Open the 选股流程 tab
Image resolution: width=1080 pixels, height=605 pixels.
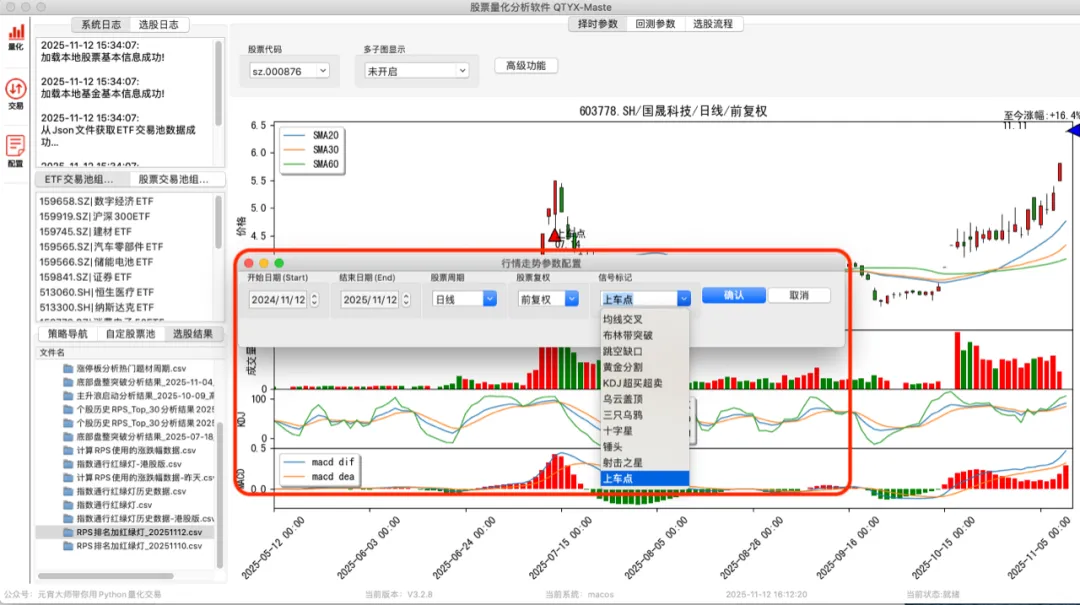[x=713, y=24]
